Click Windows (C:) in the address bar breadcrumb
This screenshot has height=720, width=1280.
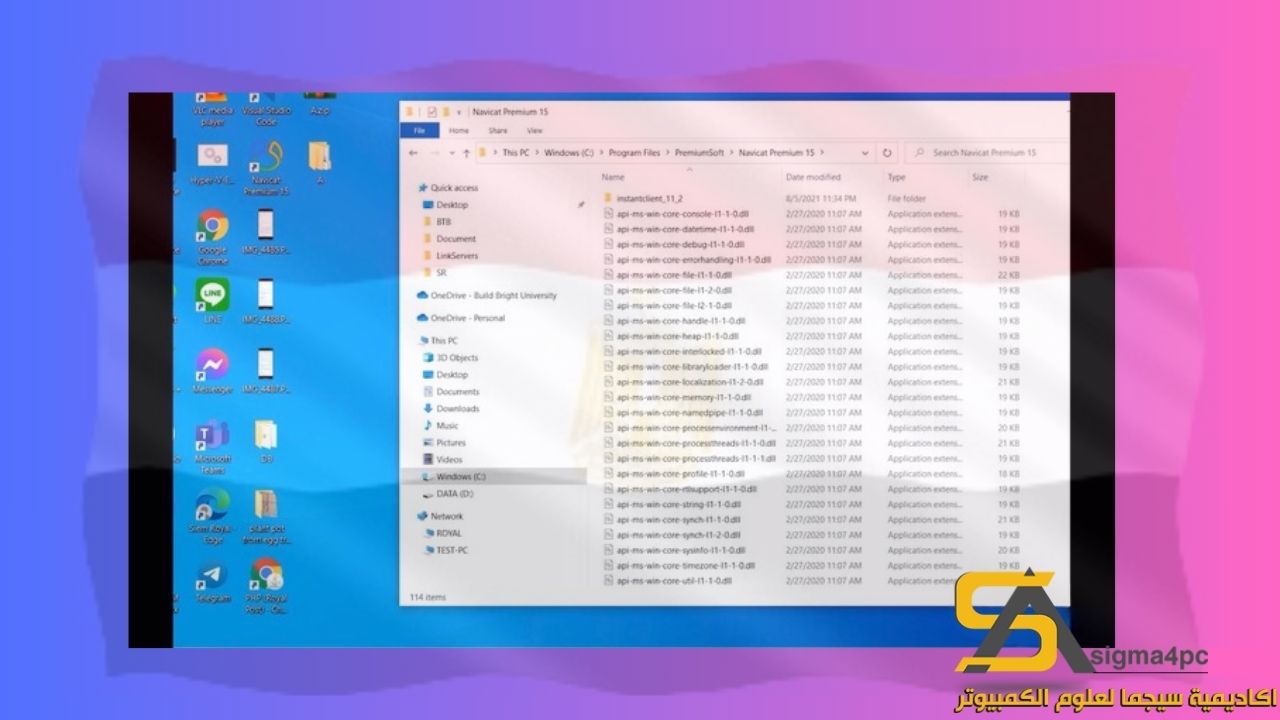coord(569,153)
